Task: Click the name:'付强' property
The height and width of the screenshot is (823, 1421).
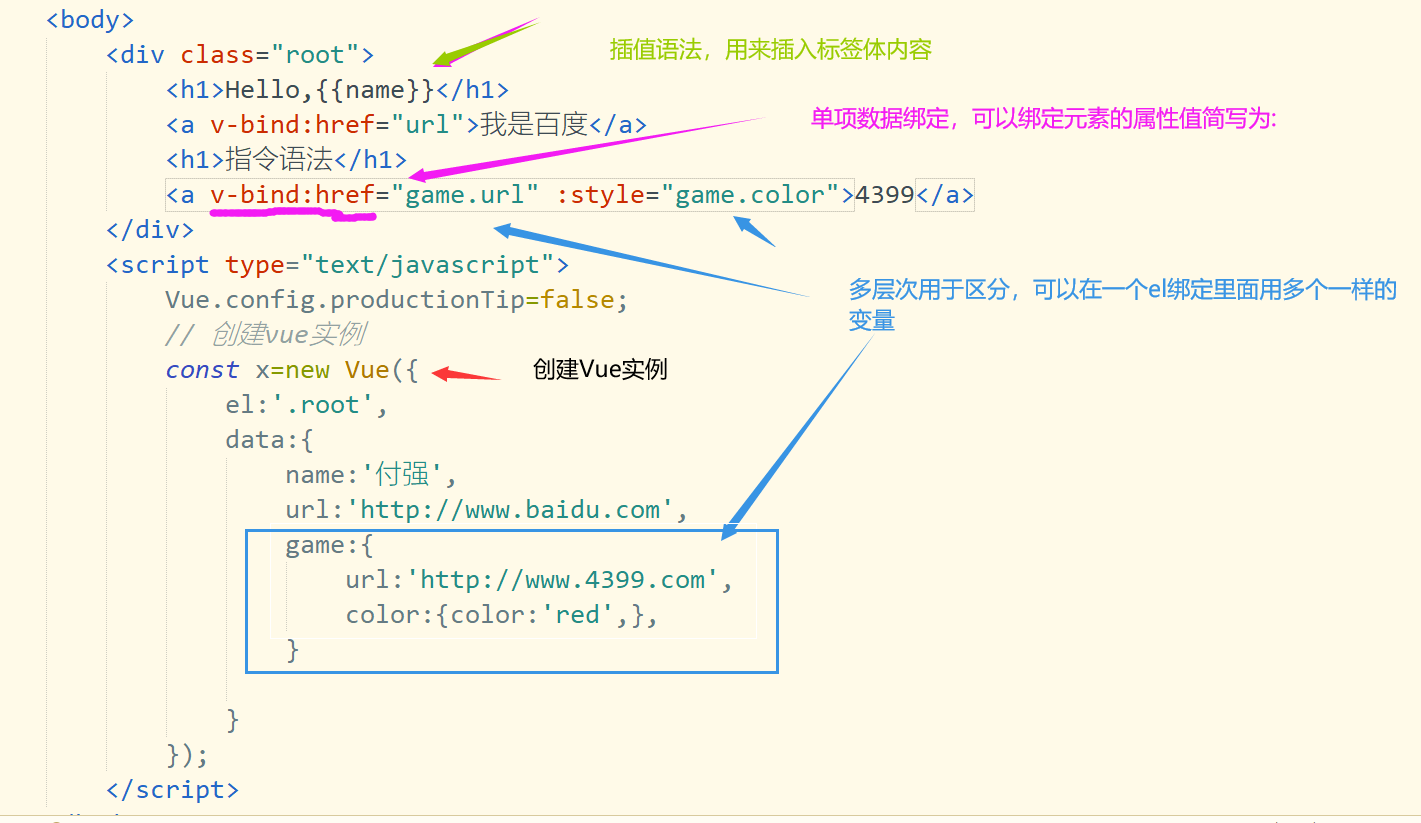Action: click(x=371, y=474)
